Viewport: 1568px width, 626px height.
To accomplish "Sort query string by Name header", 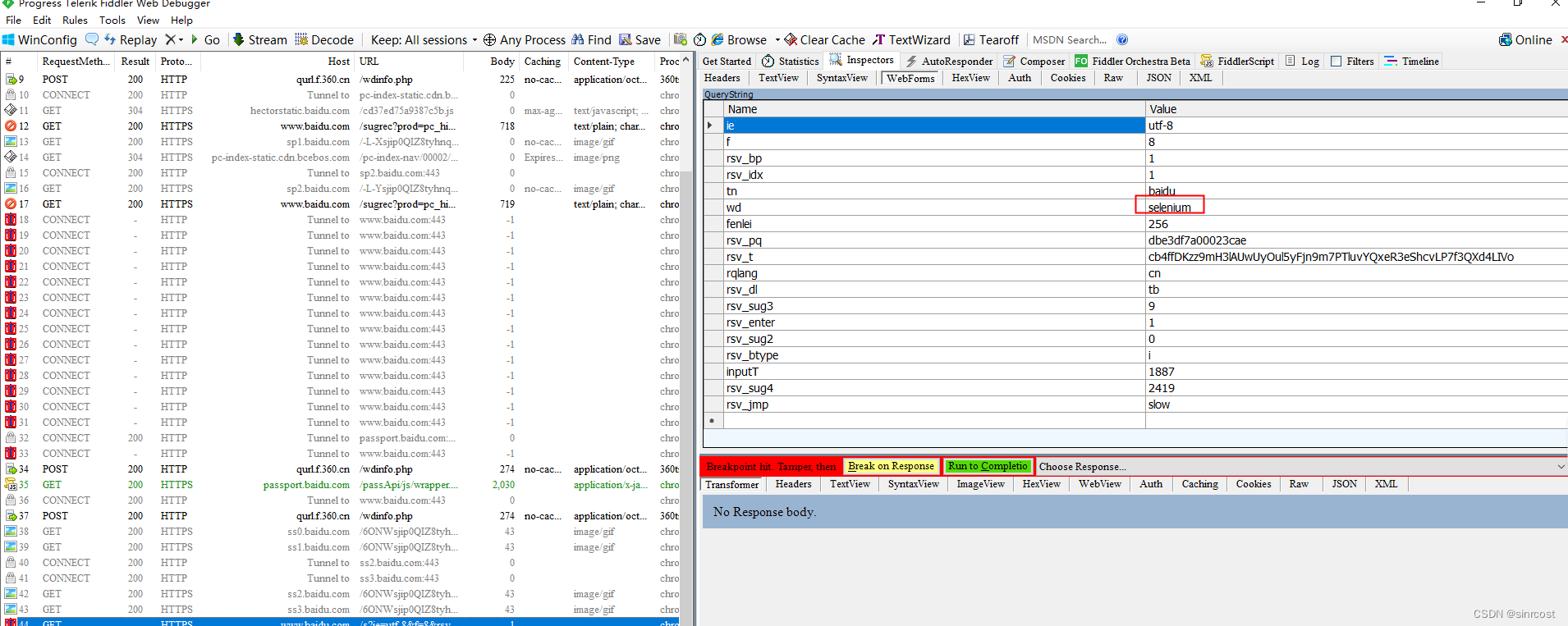I will click(x=934, y=109).
